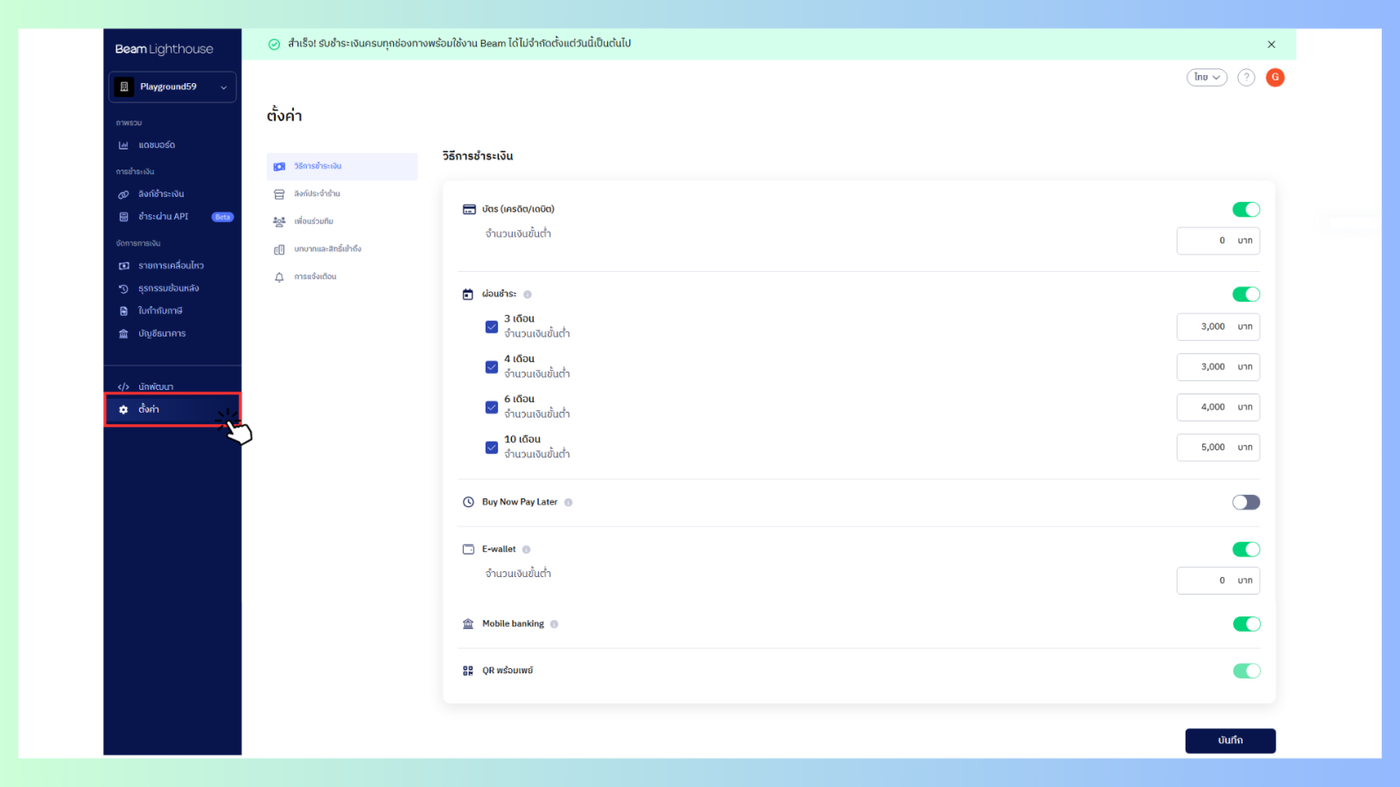This screenshot has height=787, width=1400.
Task: Click the info icon next to ผ่อนชำระ
Action: pos(527,294)
